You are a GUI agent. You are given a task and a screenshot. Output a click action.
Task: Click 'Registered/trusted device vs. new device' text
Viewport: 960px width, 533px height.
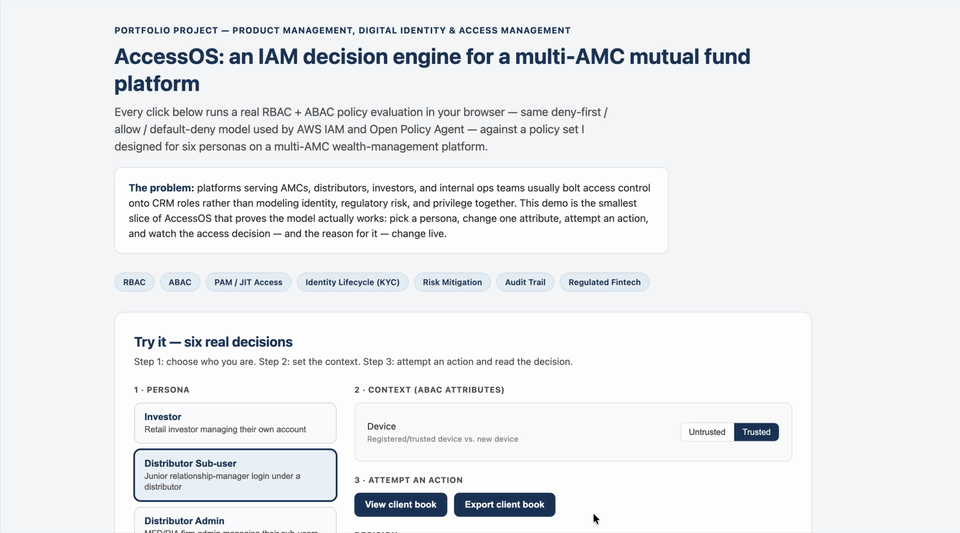tap(443, 439)
